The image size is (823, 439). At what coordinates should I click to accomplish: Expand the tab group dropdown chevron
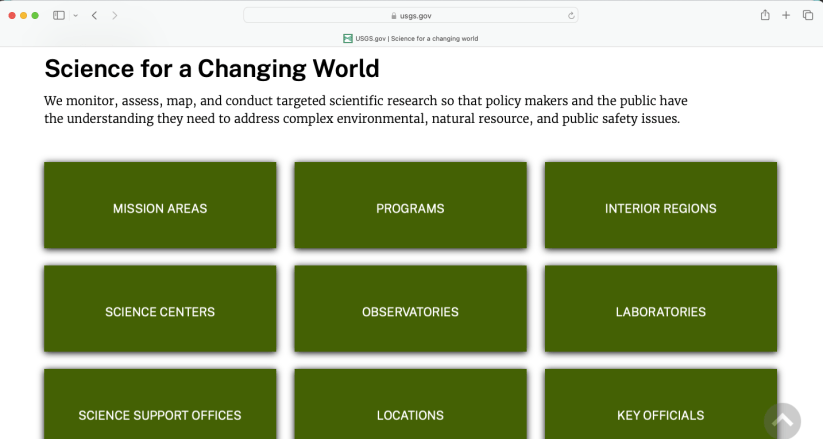click(x=75, y=16)
